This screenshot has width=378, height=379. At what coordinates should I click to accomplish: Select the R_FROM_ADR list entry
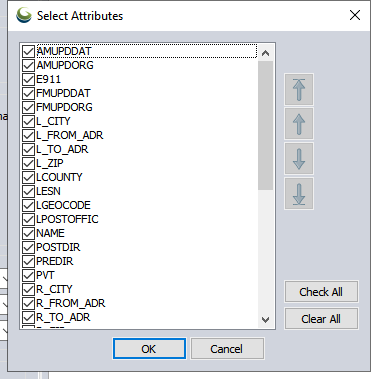coord(71,303)
